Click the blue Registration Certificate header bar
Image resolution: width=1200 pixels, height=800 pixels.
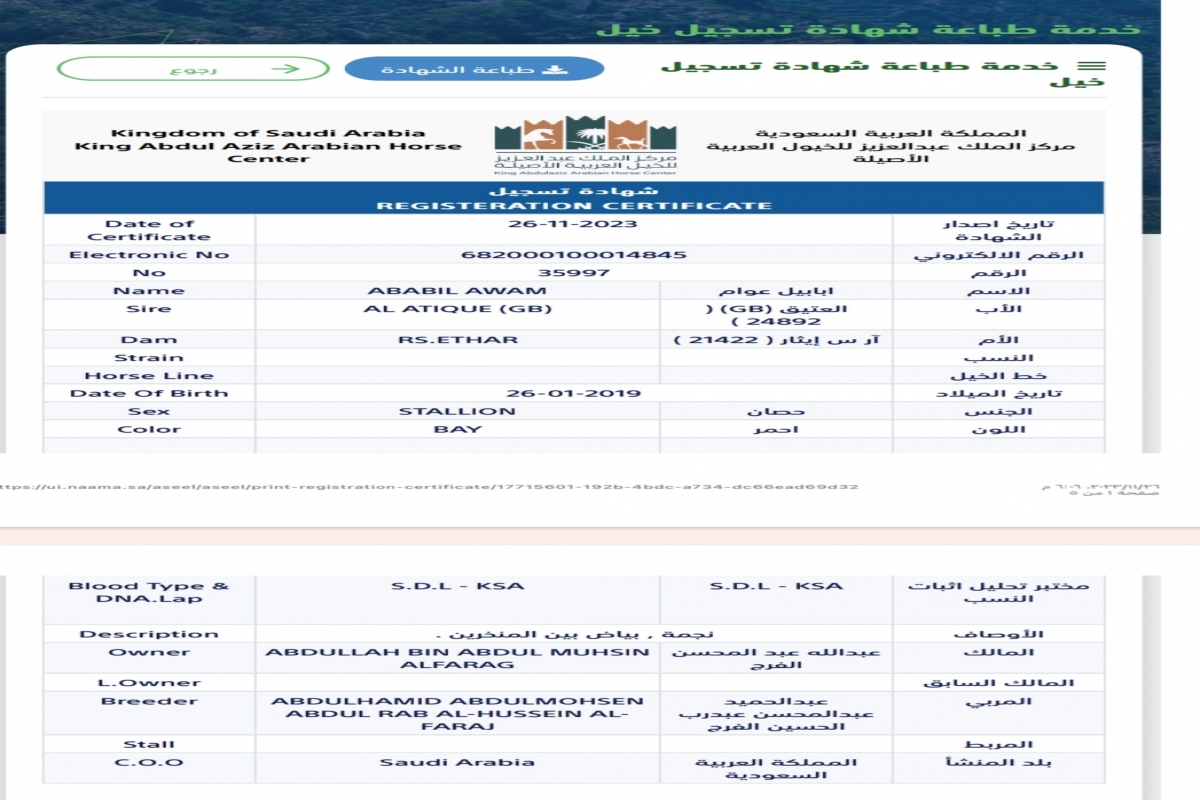point(573,198)
